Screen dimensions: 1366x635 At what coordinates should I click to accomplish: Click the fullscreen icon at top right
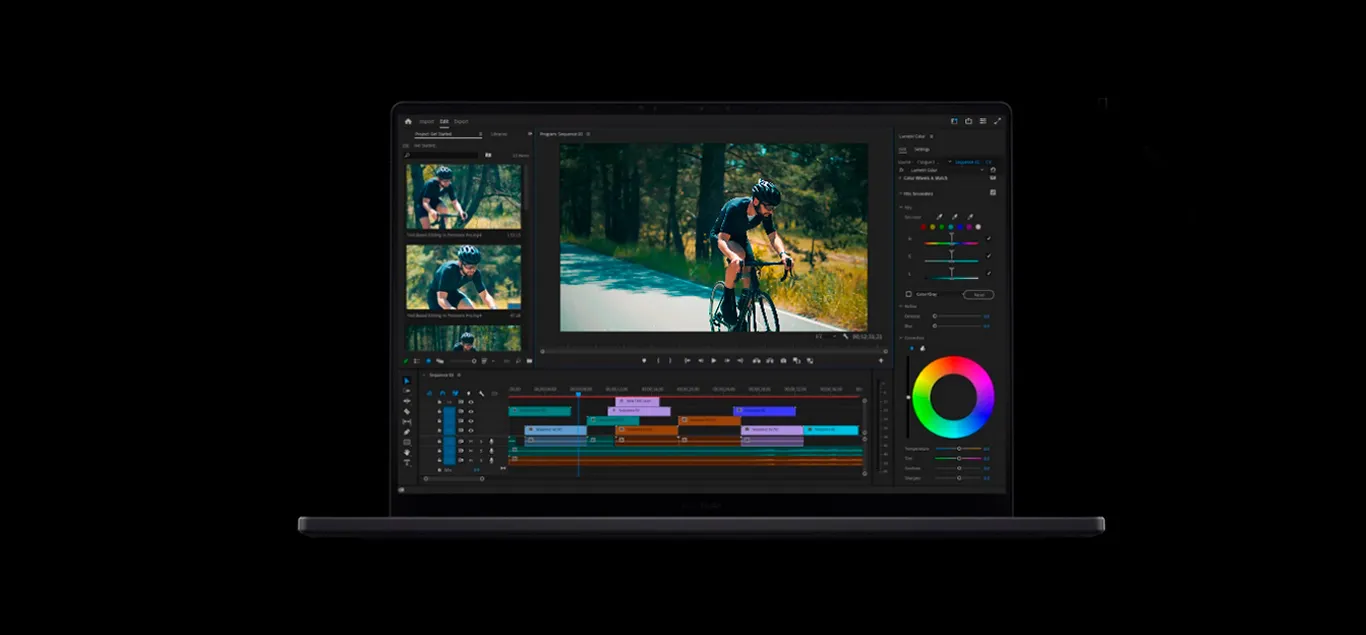tap(997, 121)
